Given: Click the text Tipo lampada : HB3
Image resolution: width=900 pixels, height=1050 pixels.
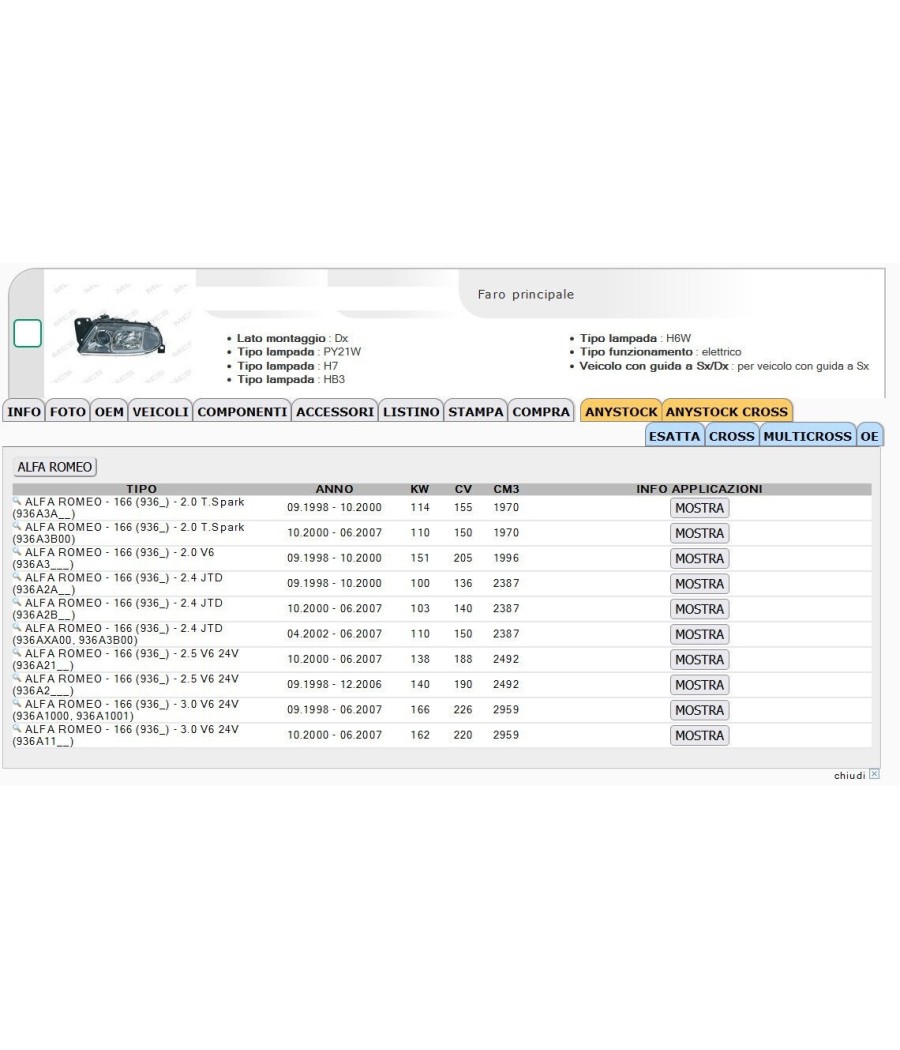Looking at the screenshot, I should (291, 379).
